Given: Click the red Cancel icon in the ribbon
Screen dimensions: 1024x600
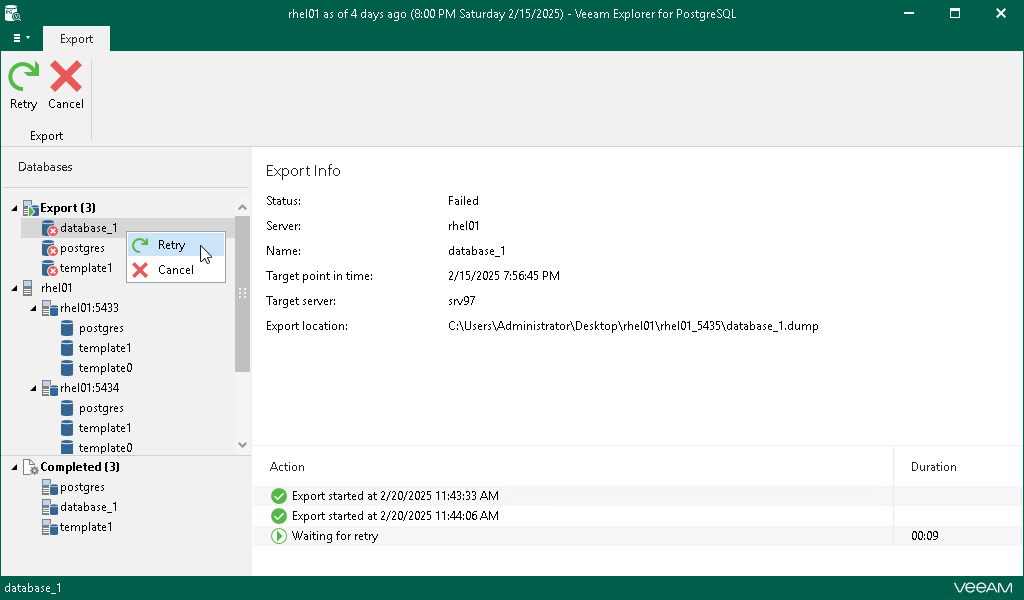Looking at the screenshot, I should [66, 78].
